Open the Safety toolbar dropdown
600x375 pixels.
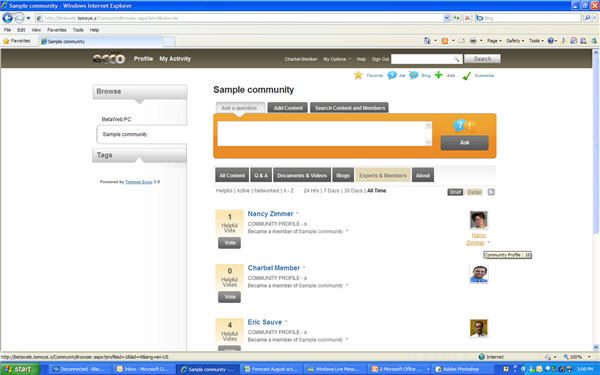[x=515, y=41]
